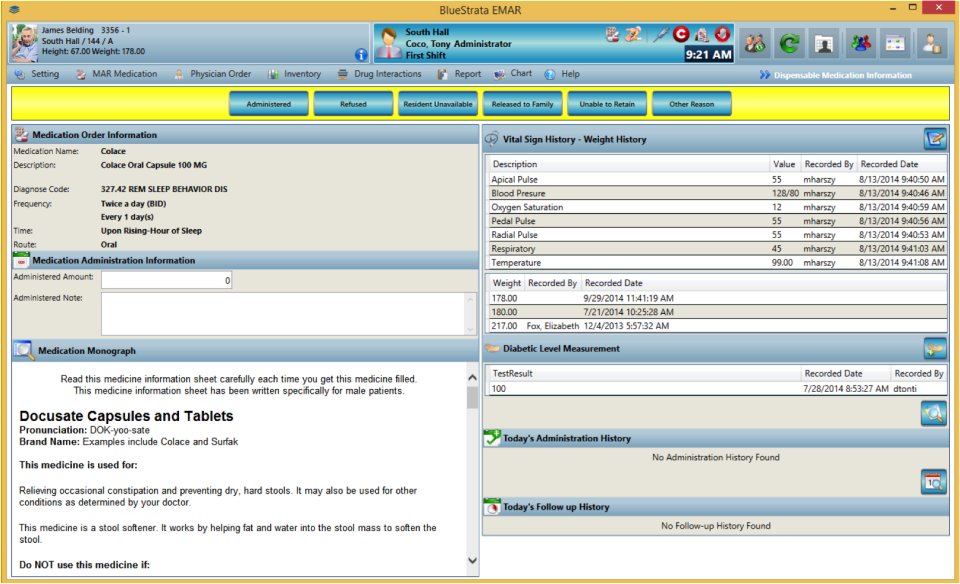Click the red C controlled-substance icon
The width and height of the screenshot is (960, 584).
(x=681, y=33)
